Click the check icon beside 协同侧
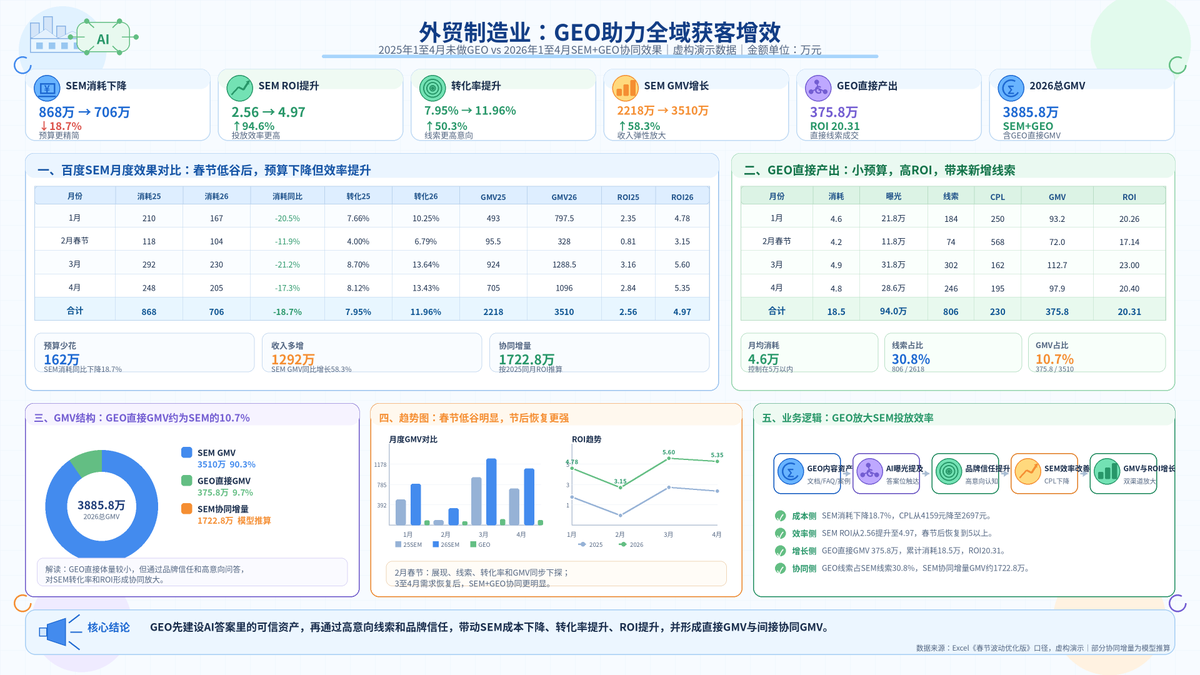Viewport: 1200px width, 675px height. pyautogui.click(x=781, y=568)
